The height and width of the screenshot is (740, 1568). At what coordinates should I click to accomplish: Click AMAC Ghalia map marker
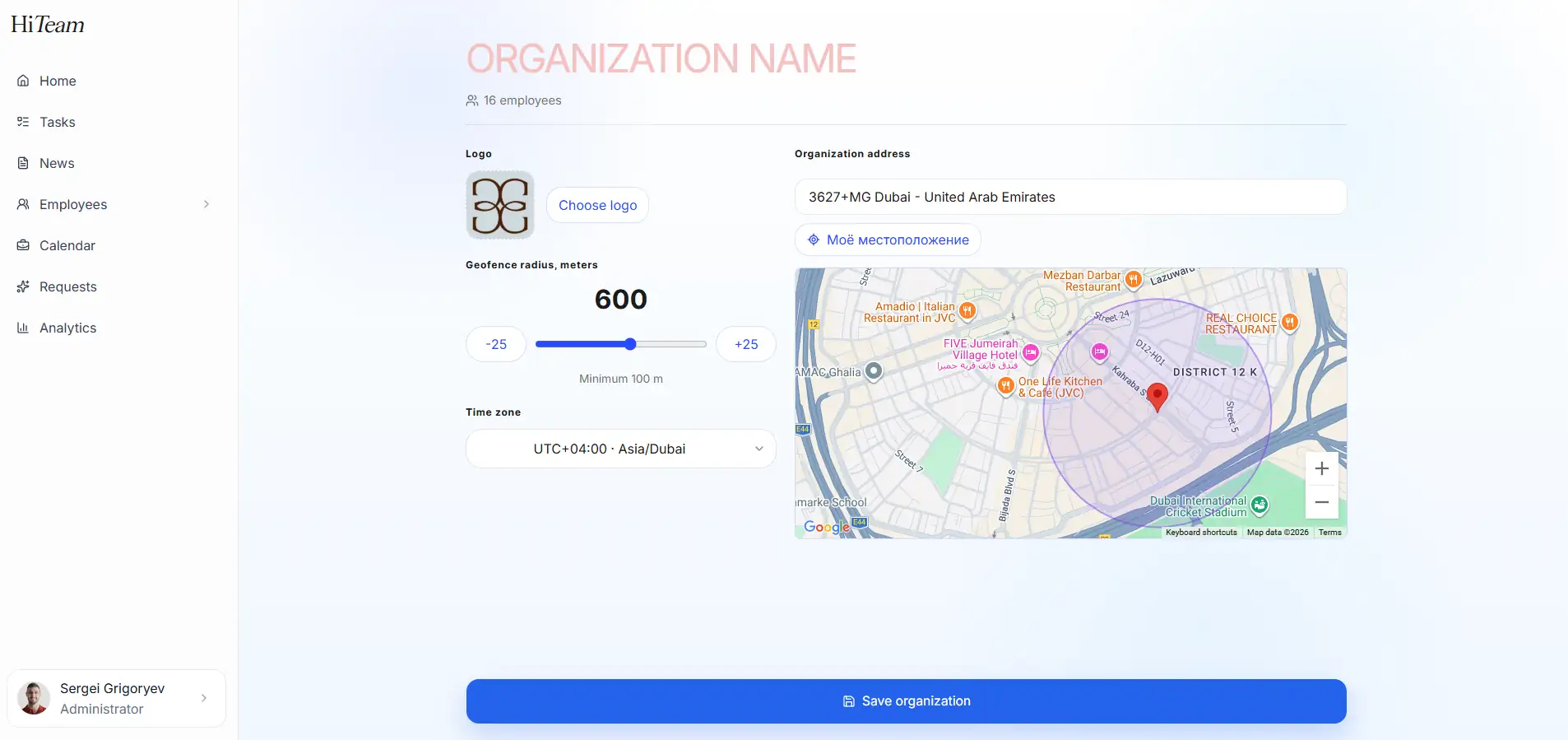pyautogui.click(x=874, y=371)
